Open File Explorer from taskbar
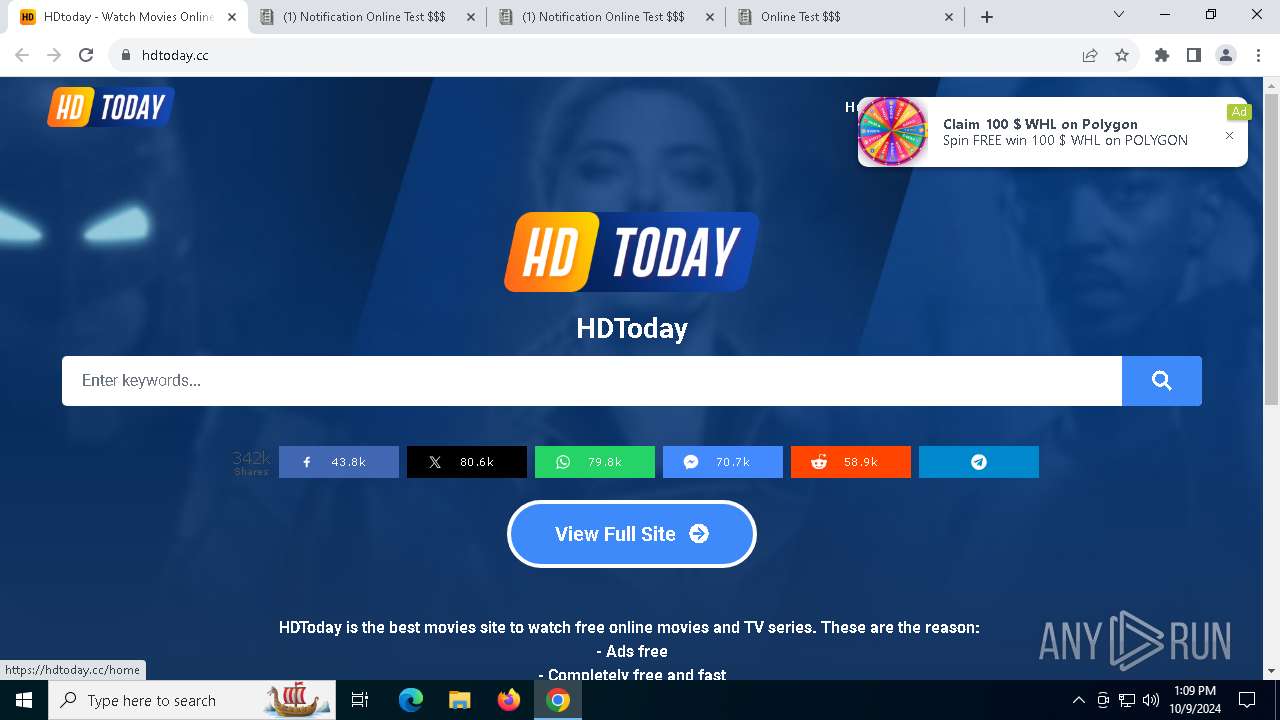Viewport: 1280px width, 720px height. (459, 700)
